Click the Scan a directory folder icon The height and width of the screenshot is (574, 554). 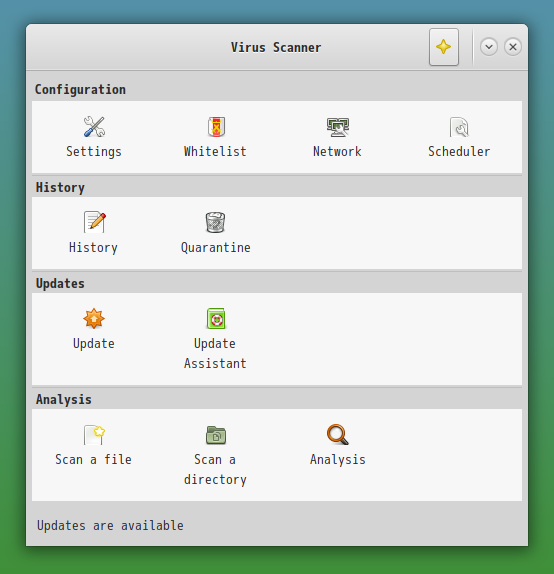coord(216,435)
